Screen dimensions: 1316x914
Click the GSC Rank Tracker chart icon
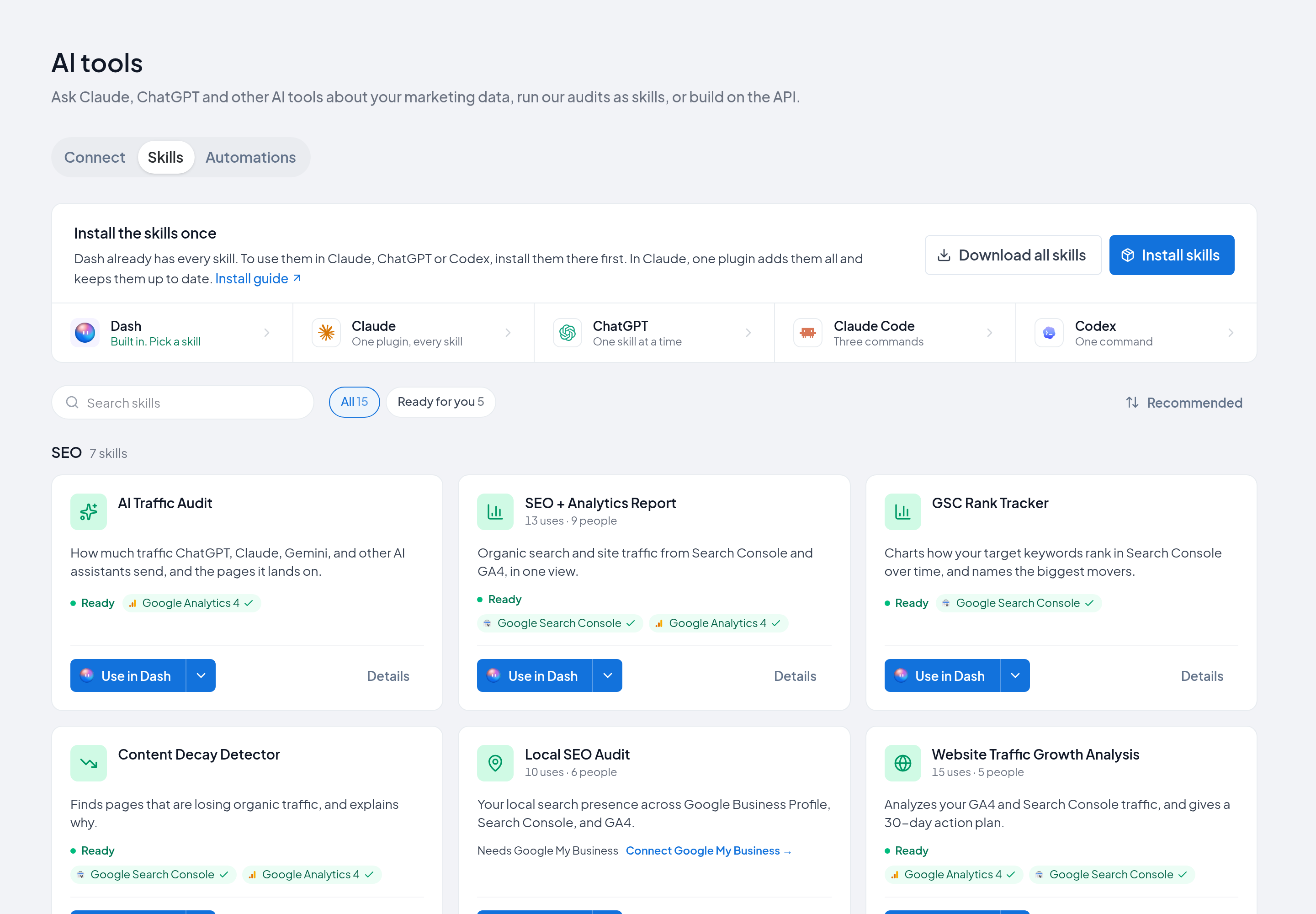[902, 511]
